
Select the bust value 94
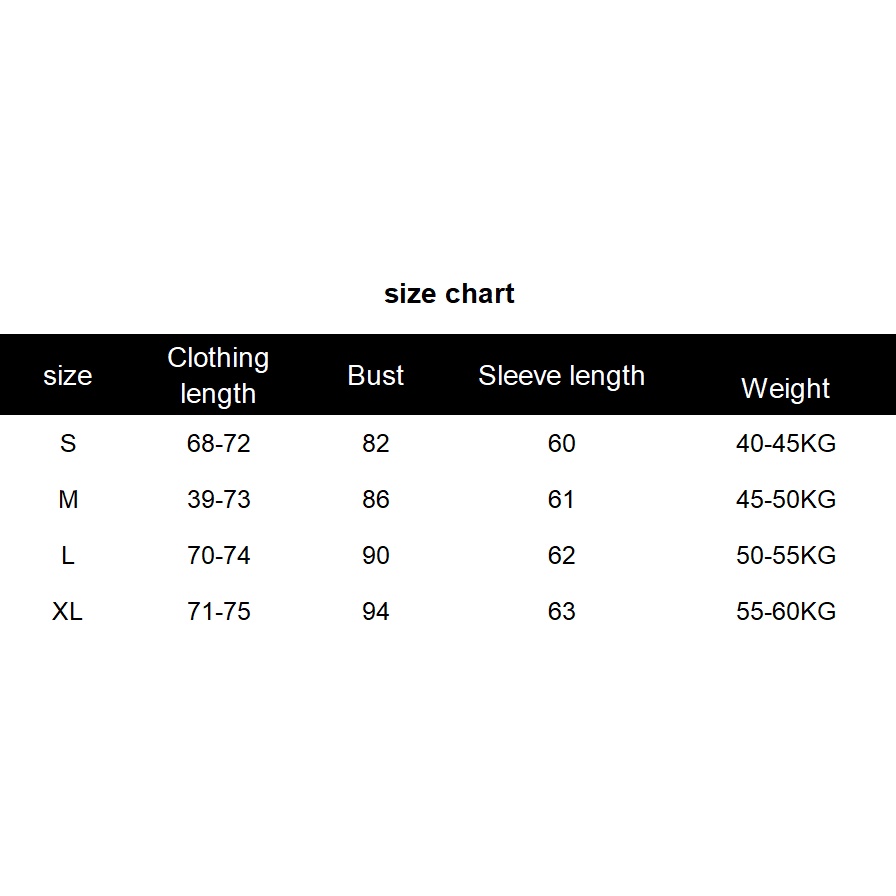click(376, 611)
